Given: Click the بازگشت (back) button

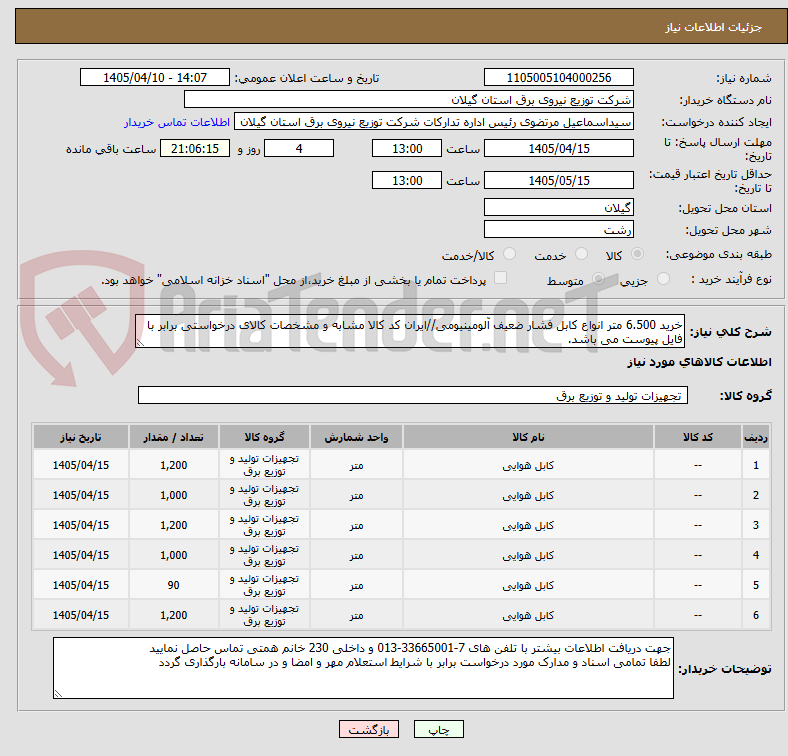Looking at the screenshot, I should 368,729.
